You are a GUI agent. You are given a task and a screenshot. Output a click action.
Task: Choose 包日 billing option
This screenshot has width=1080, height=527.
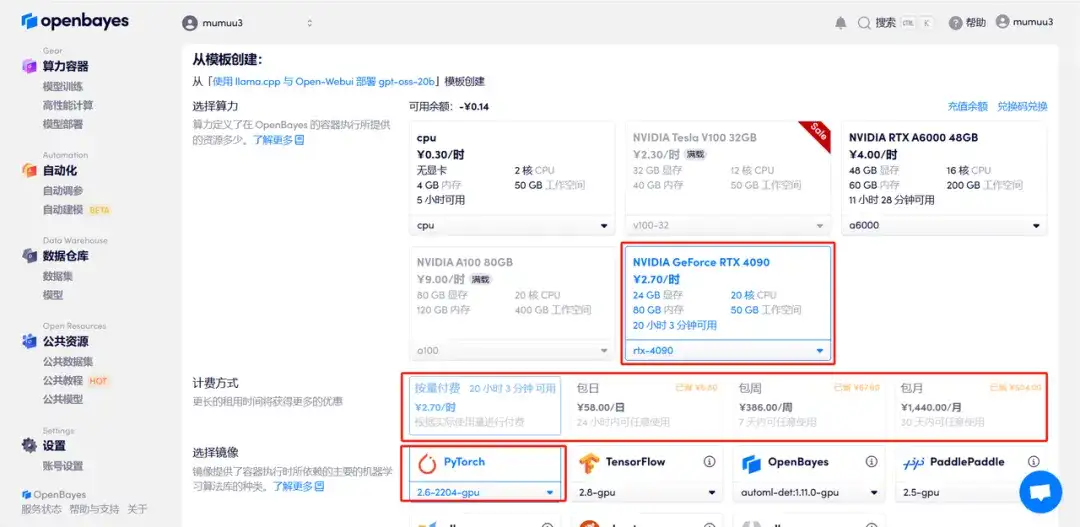tap(647, 406)
